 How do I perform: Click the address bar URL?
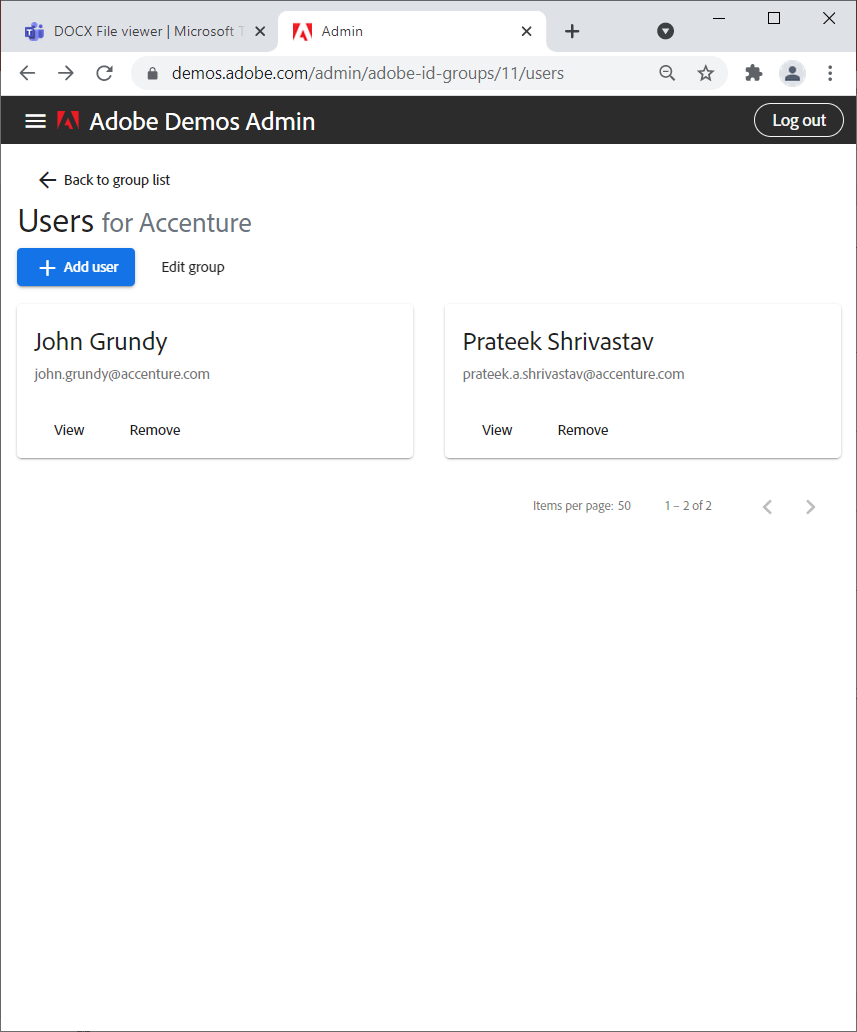pyautogui.click(x=367, y=73)
